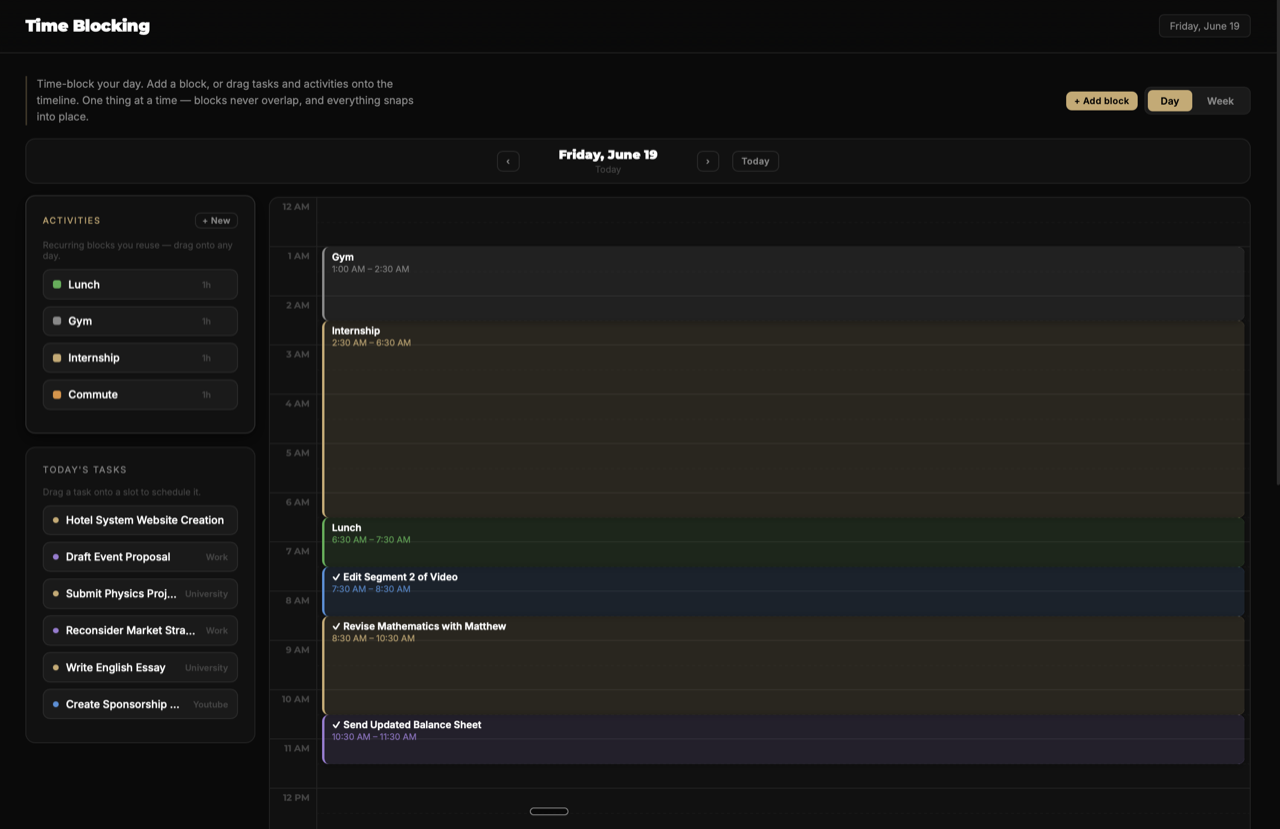Click the TODAY'S TASKS panel heading

[84, 469]
